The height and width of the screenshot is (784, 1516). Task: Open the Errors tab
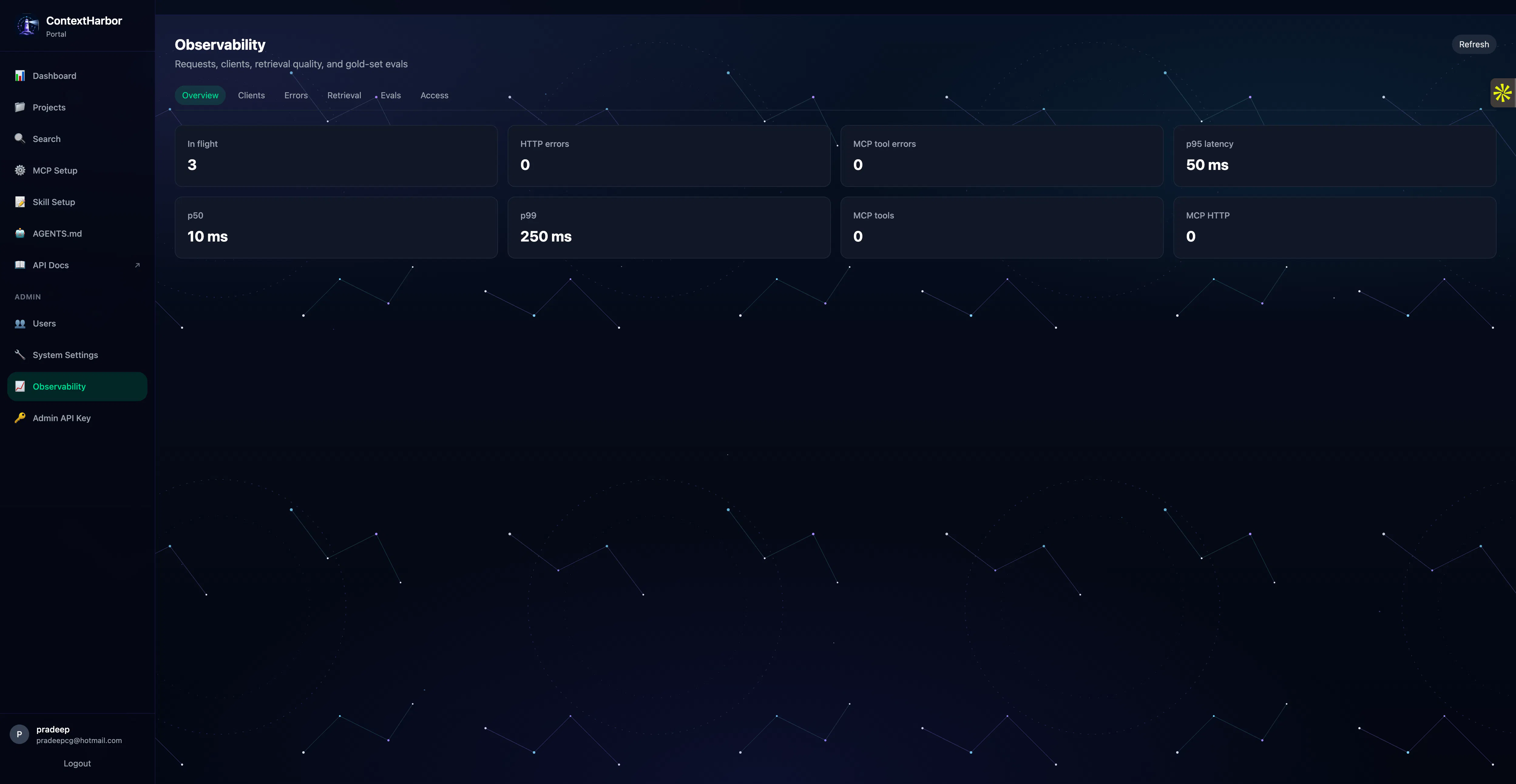tap(296, 95)
